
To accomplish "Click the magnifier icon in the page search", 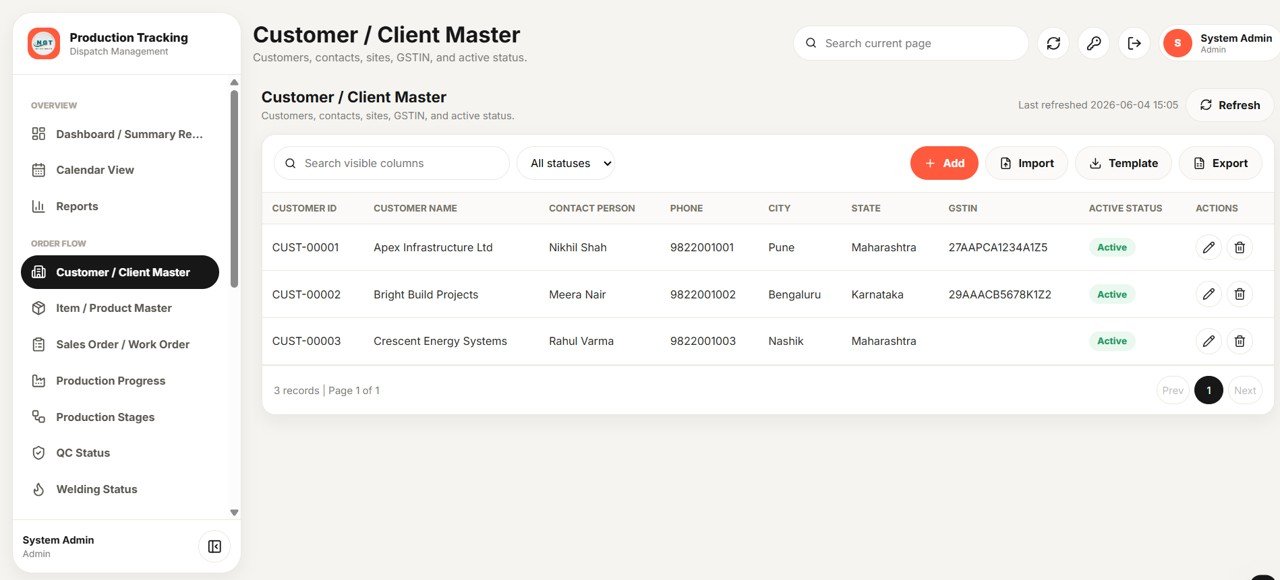I will [x=811, y=43].
